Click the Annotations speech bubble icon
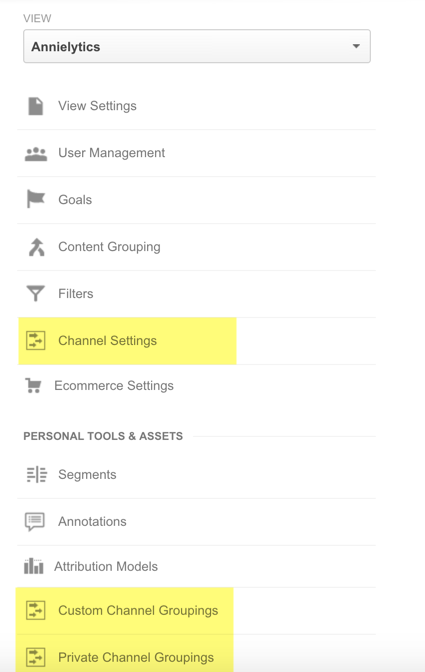This screenshot has width=425, height=672. 35,522
